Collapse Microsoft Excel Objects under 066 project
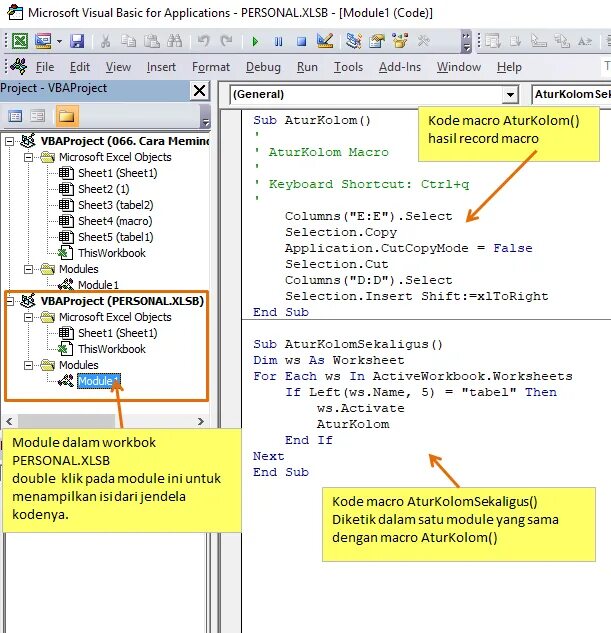 coord(28,157)
